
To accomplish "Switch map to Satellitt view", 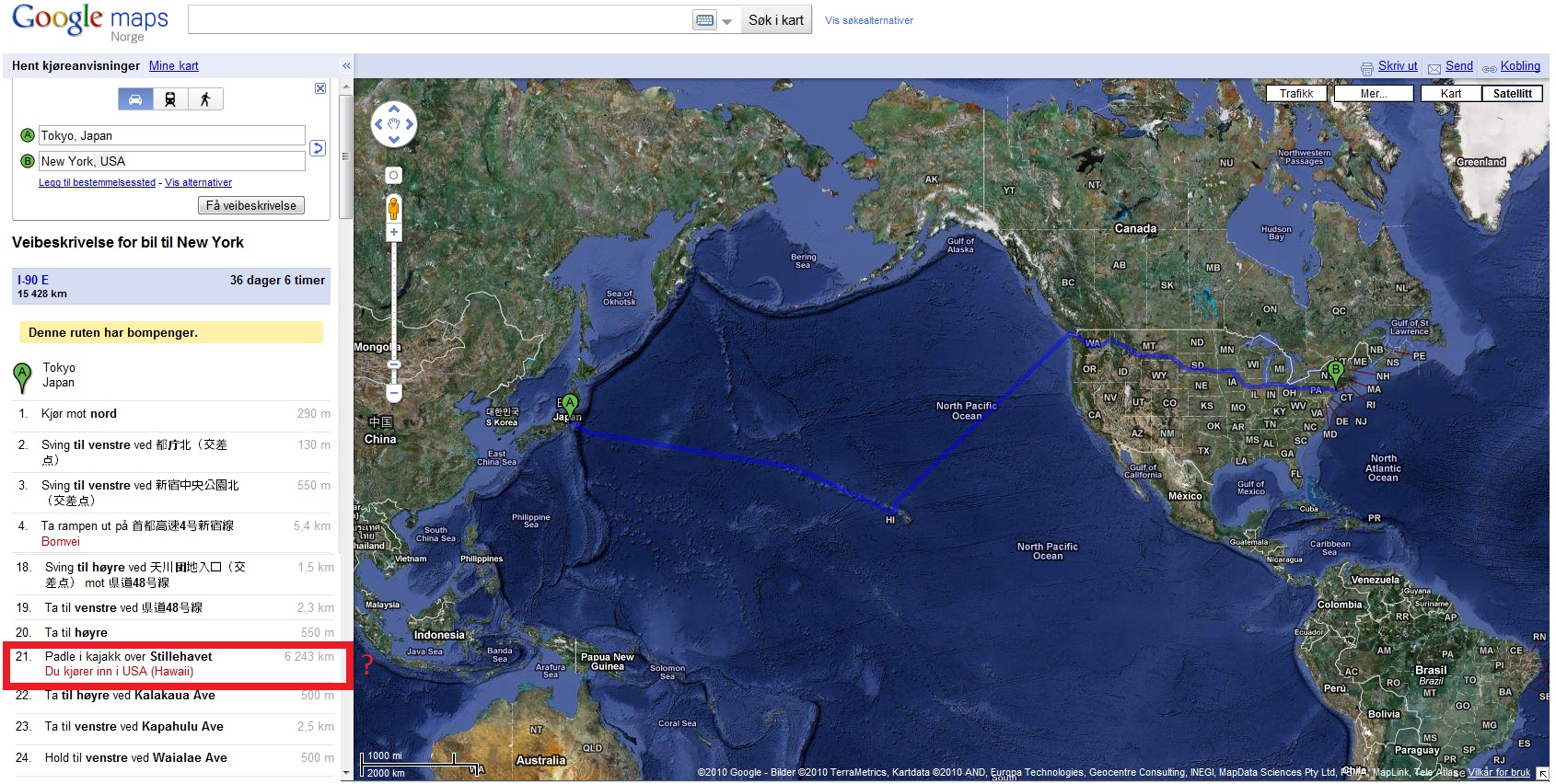I will pyautogui.click(x=1513, y=94).
